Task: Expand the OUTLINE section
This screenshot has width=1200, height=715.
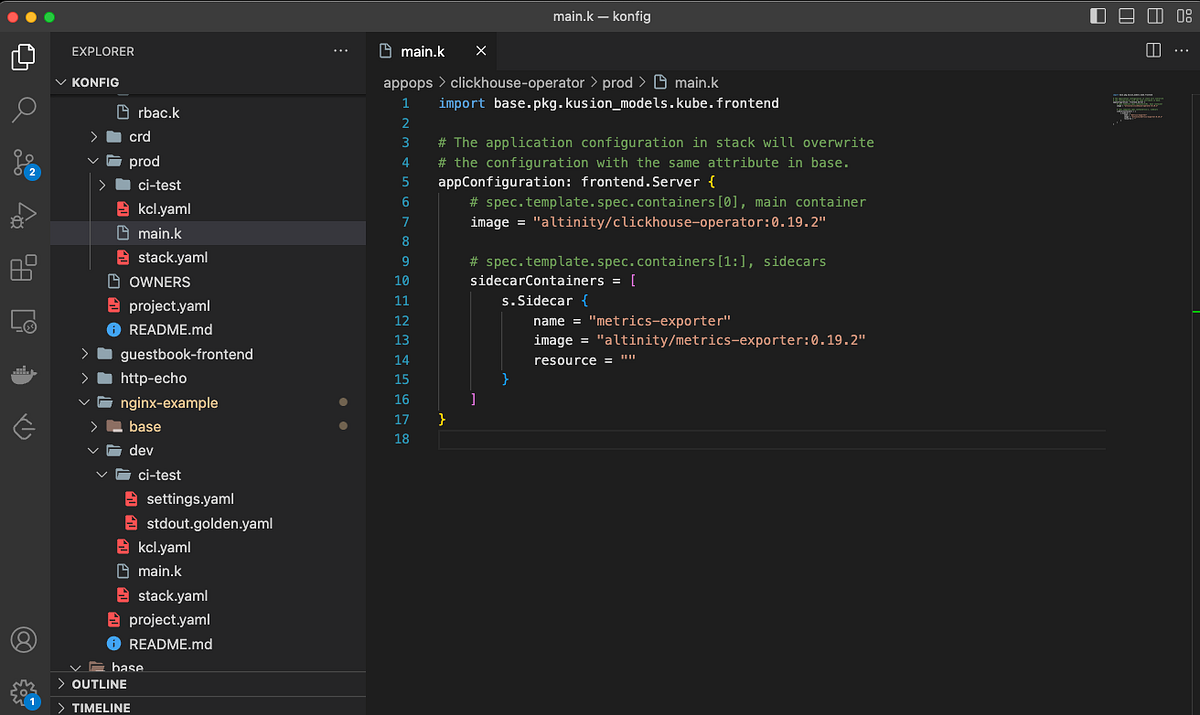Action: coord(100,684)
